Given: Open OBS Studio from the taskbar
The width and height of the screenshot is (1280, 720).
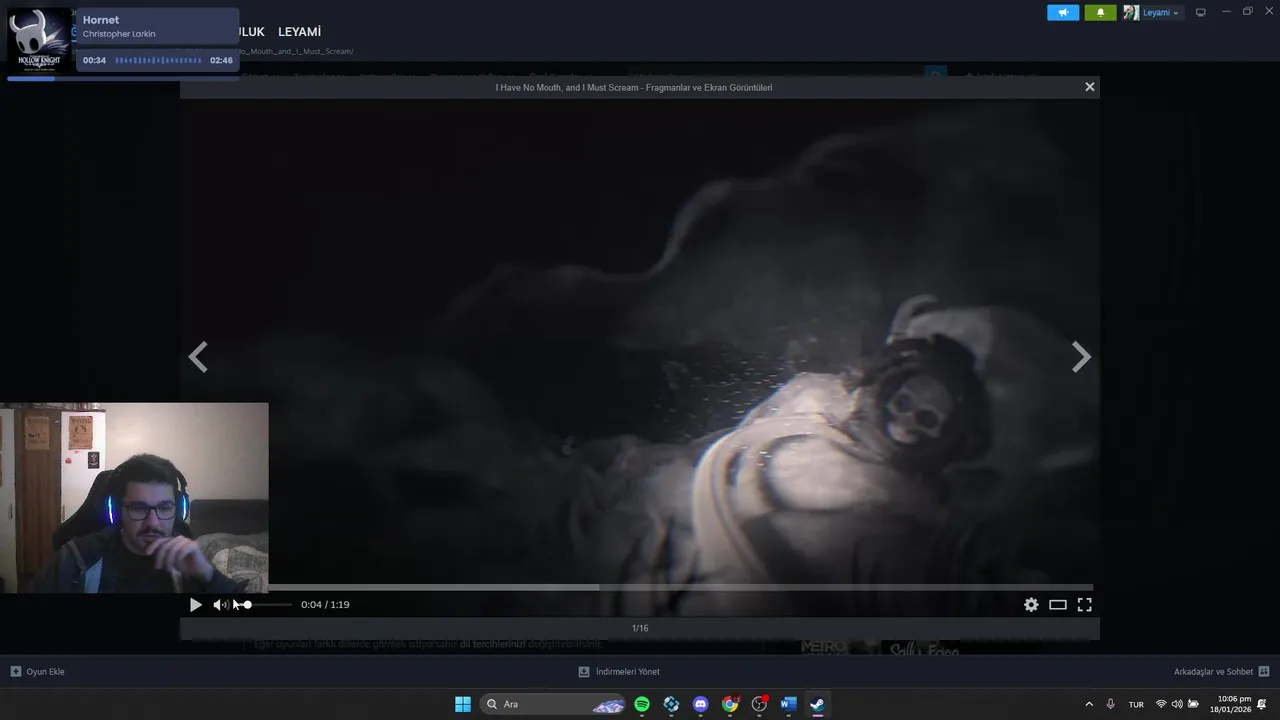Looking at the screenshot, I should pyautogui.click(x=759, y=704).
